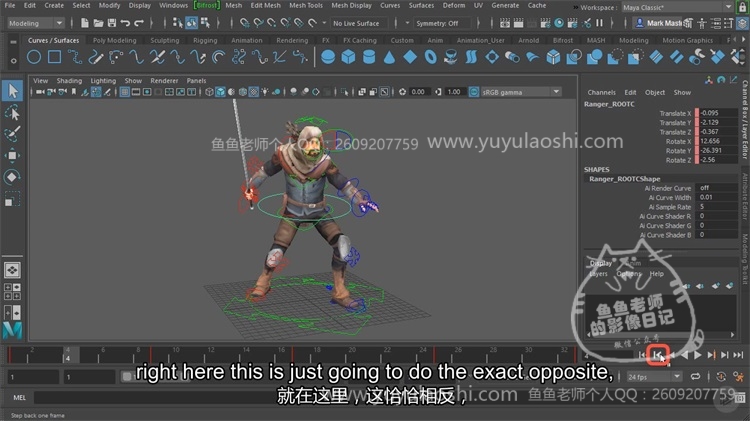
Task: Toggle wireframe display in viewport
Action: pos(210,92)
